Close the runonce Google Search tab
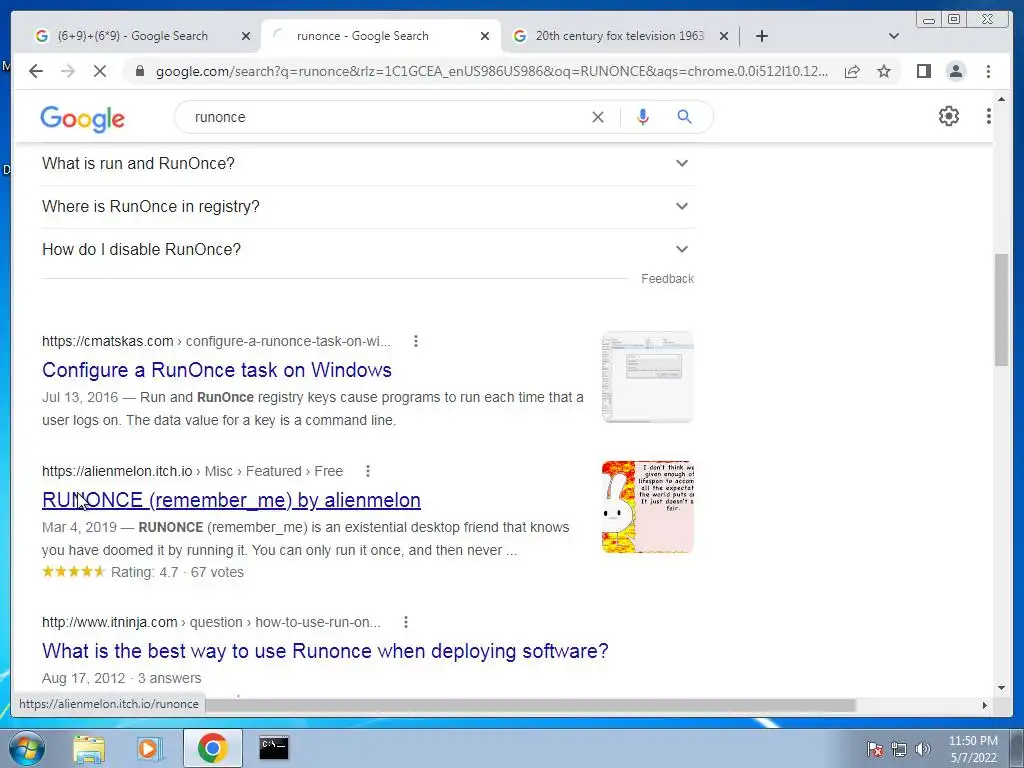Image resolution: width=1024 pixels, height=768 pixels. coord(485,36)
